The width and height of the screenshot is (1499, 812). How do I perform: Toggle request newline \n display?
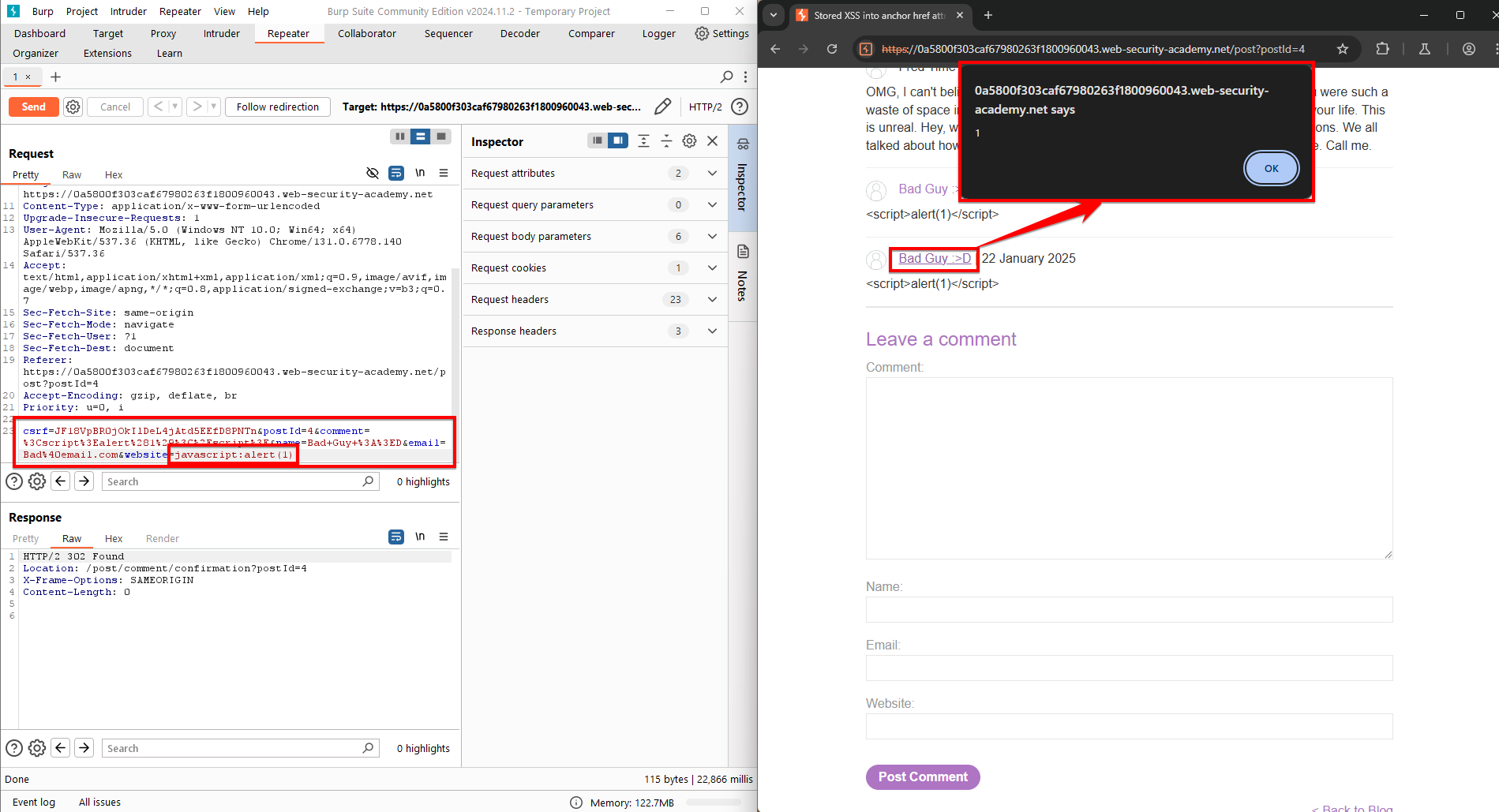420,173
